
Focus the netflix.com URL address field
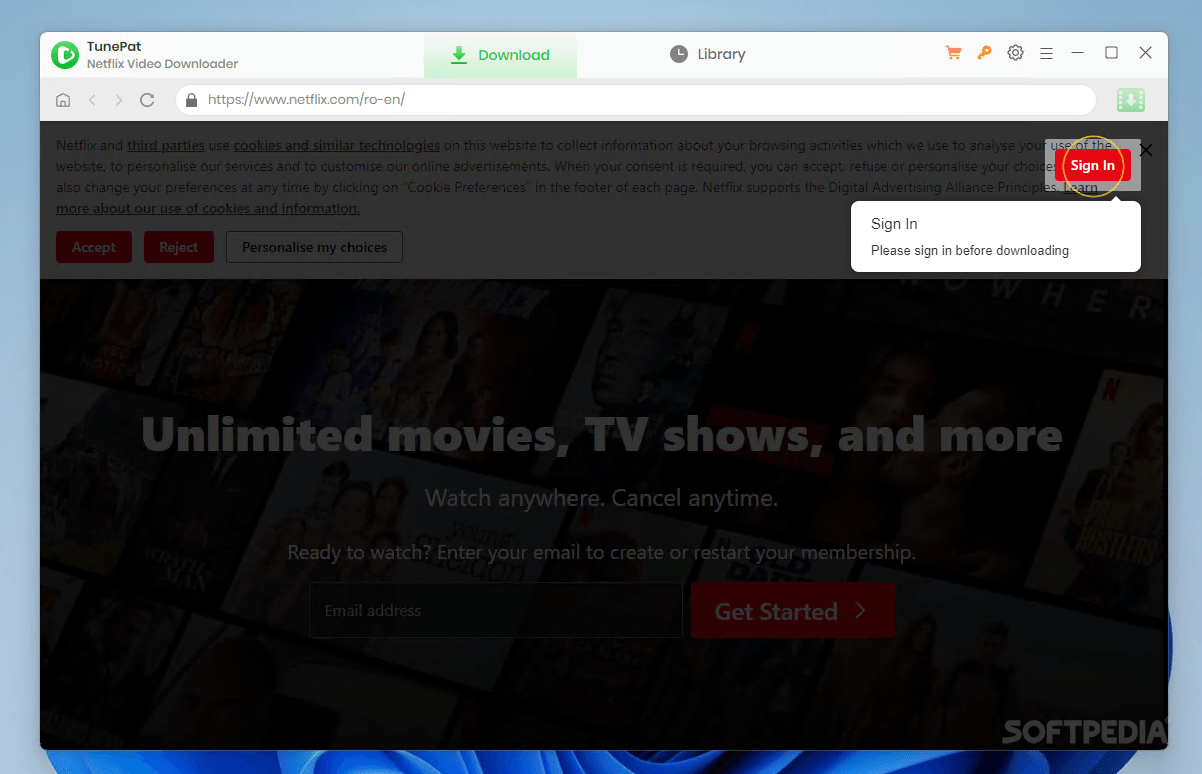pyautogui.click(x=636, y=100)
